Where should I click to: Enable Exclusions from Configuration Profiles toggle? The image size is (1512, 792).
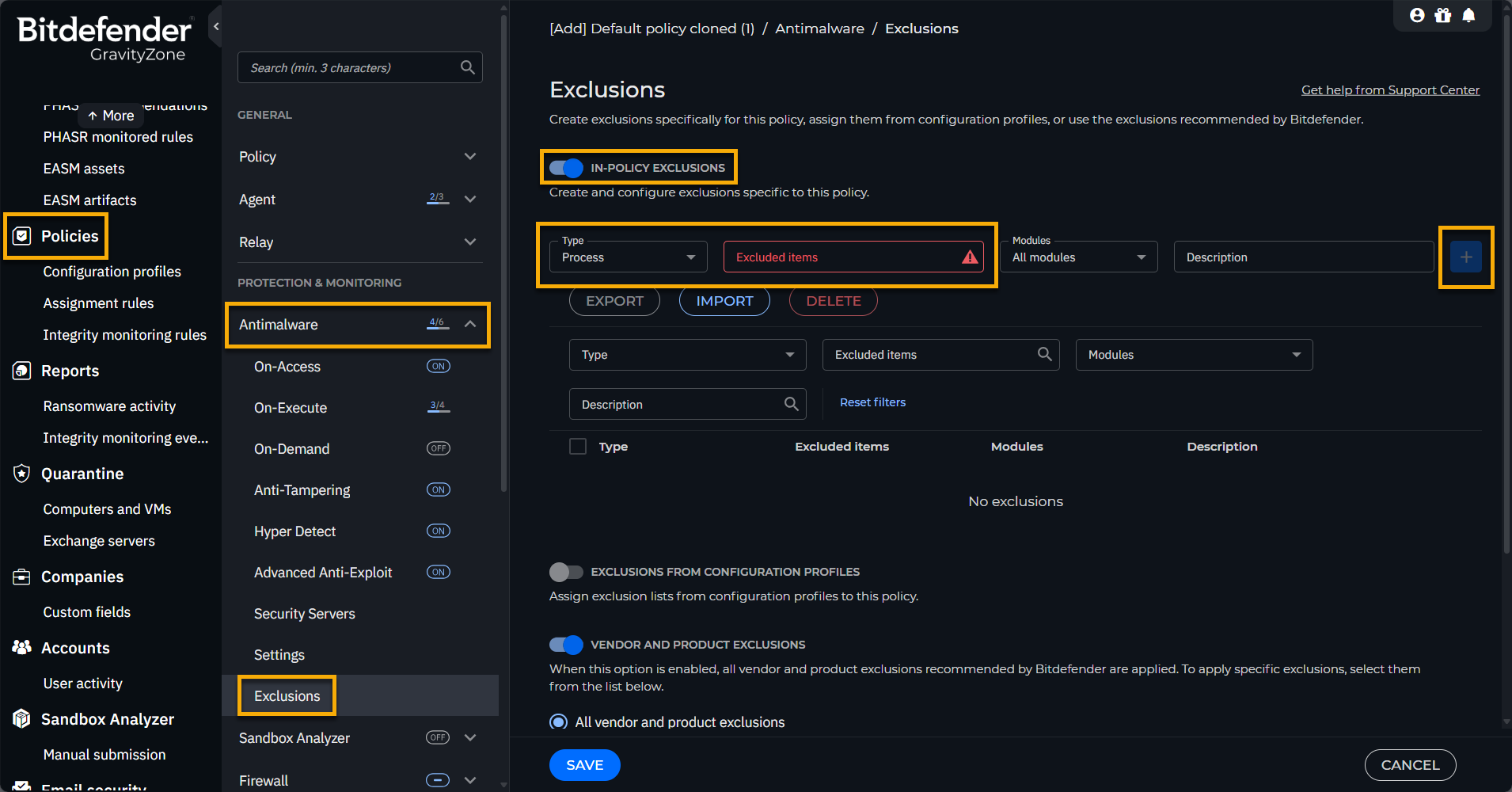tap(566, 572)
